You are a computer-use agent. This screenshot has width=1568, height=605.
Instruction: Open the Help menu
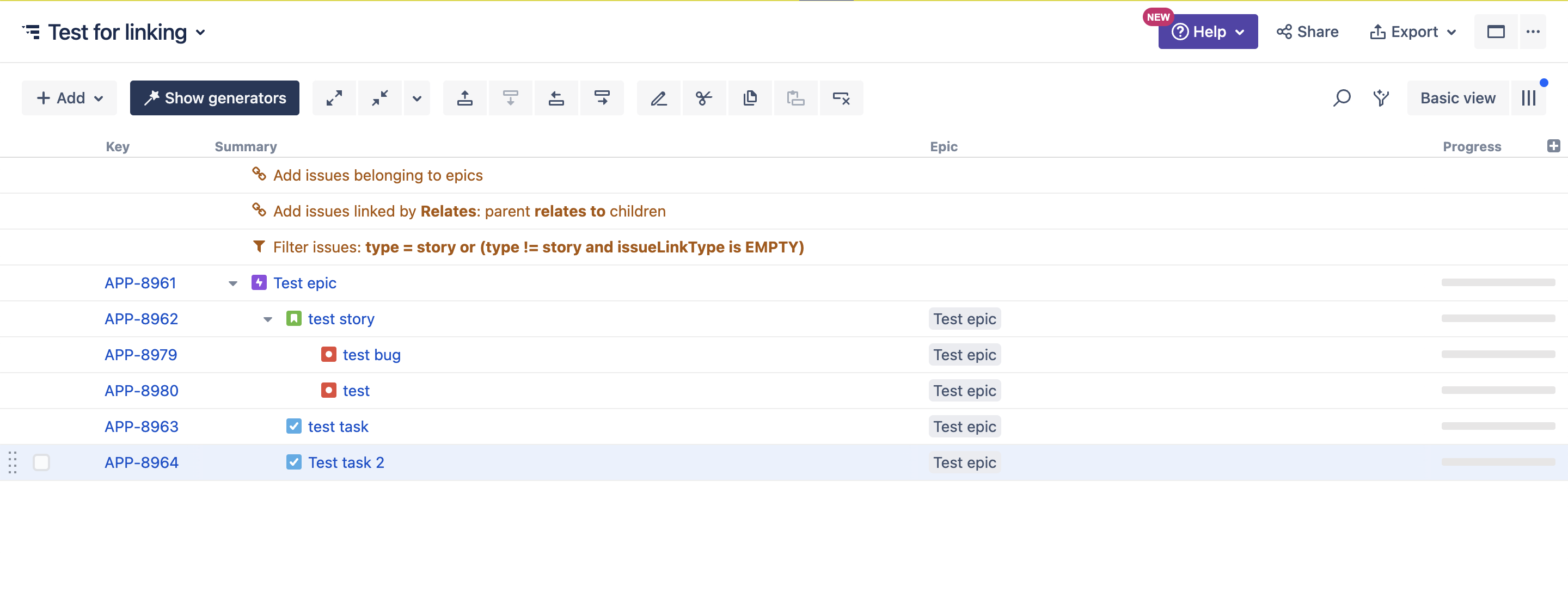point(1208,32)
